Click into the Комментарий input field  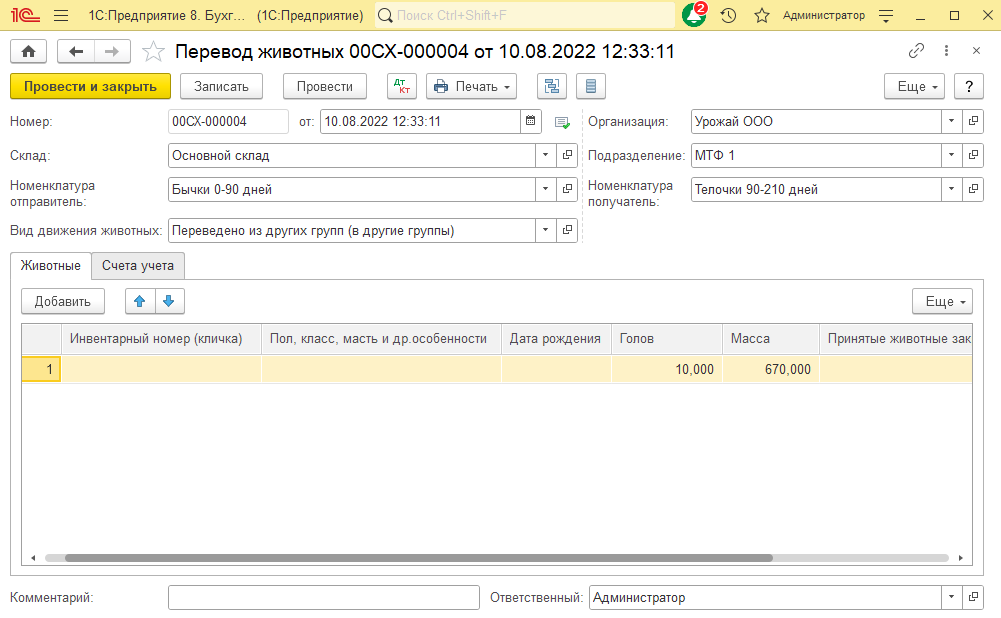[323, 597]
